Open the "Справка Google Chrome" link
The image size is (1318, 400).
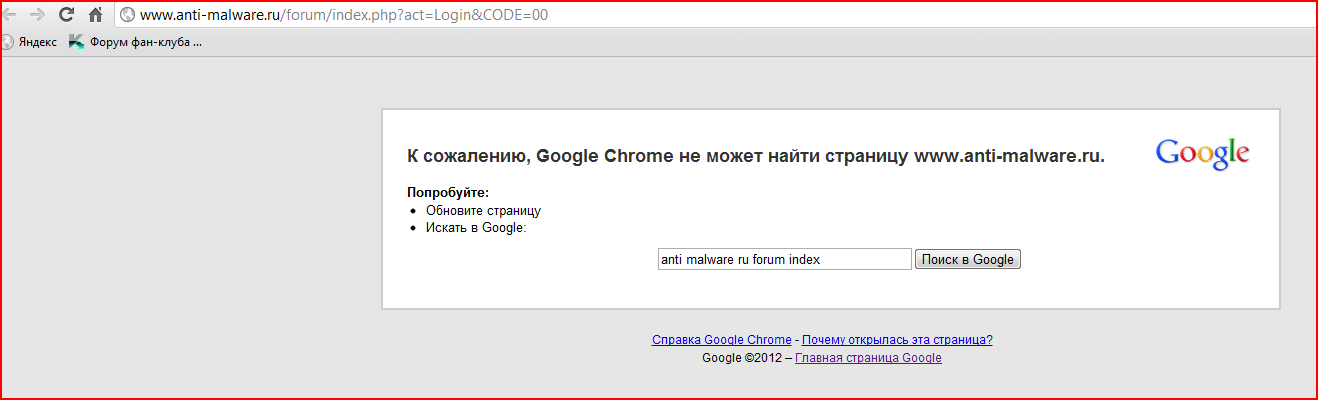[721, 340]
